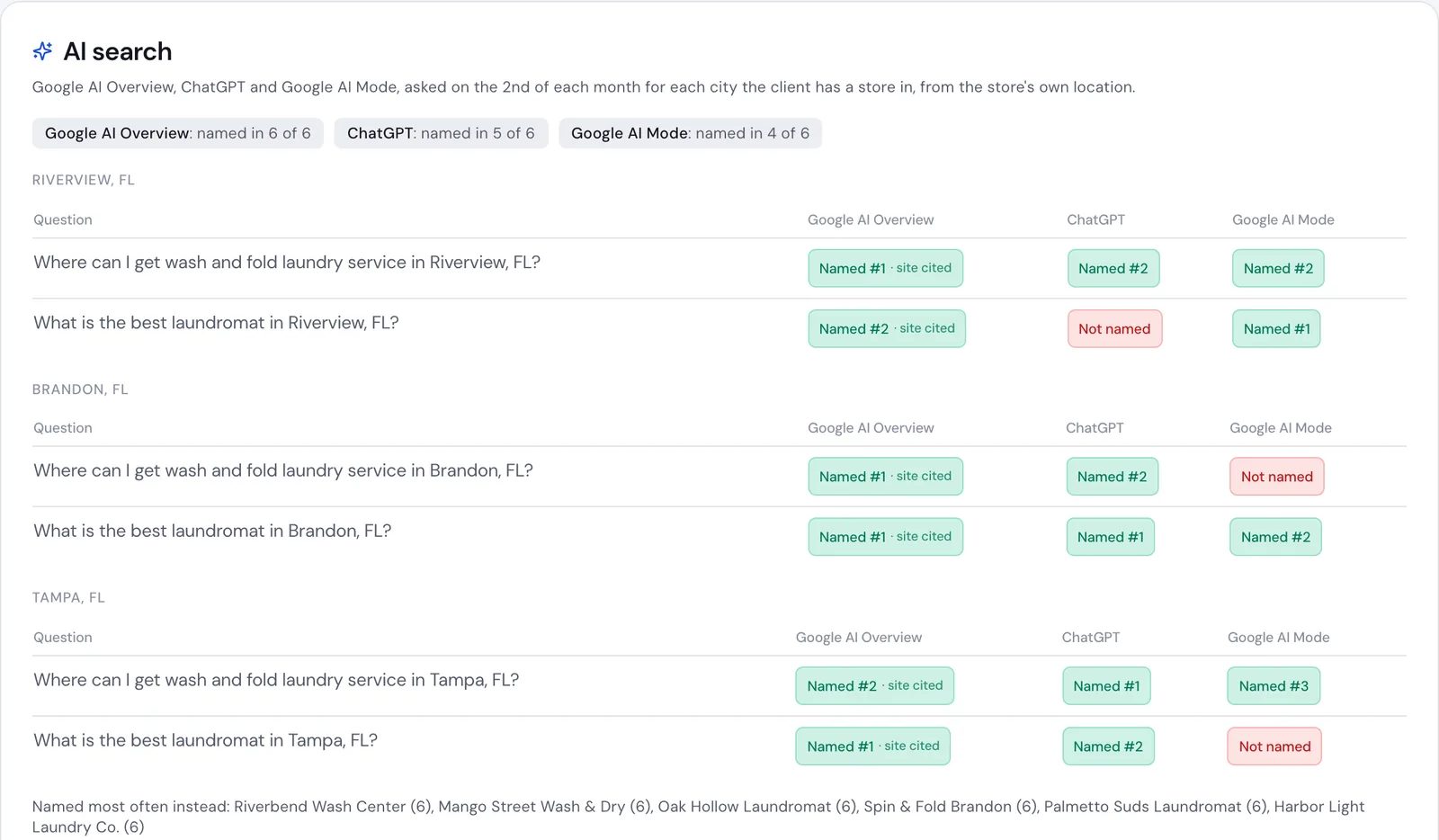Screen dimensions: 1439x840
Task: Click the description line starting "Google AI Overview, ChatGPT"
Action: pyautogui.click(x=584, y=86)
